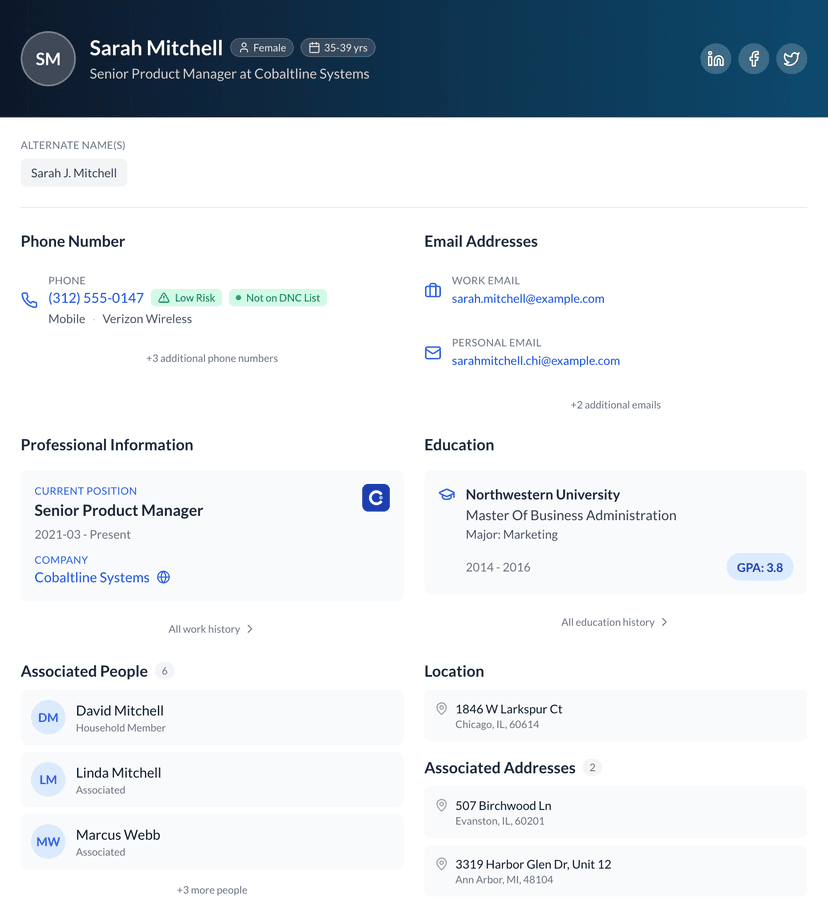Select the 3319 Harbor Glen Dr, Unit 12 address
Viewport: 828px width, 917px height.
click(x=616, y=871)
